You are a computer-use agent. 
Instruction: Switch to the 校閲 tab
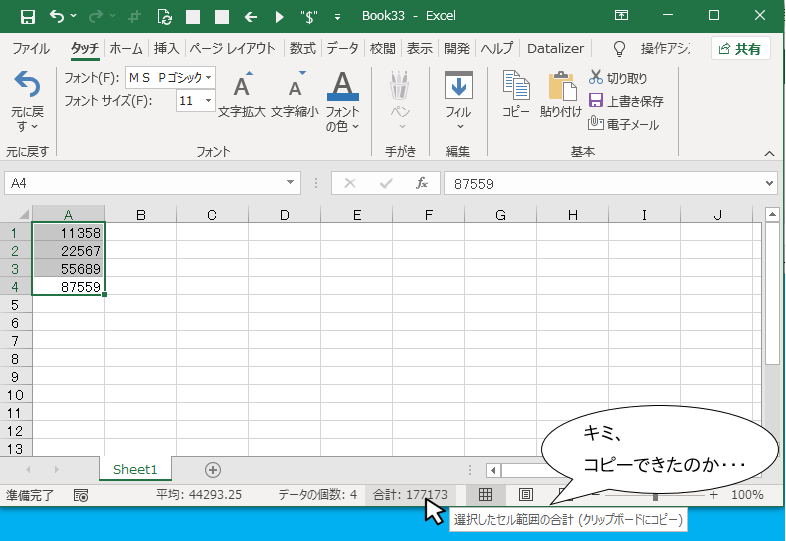pos(382,49)
